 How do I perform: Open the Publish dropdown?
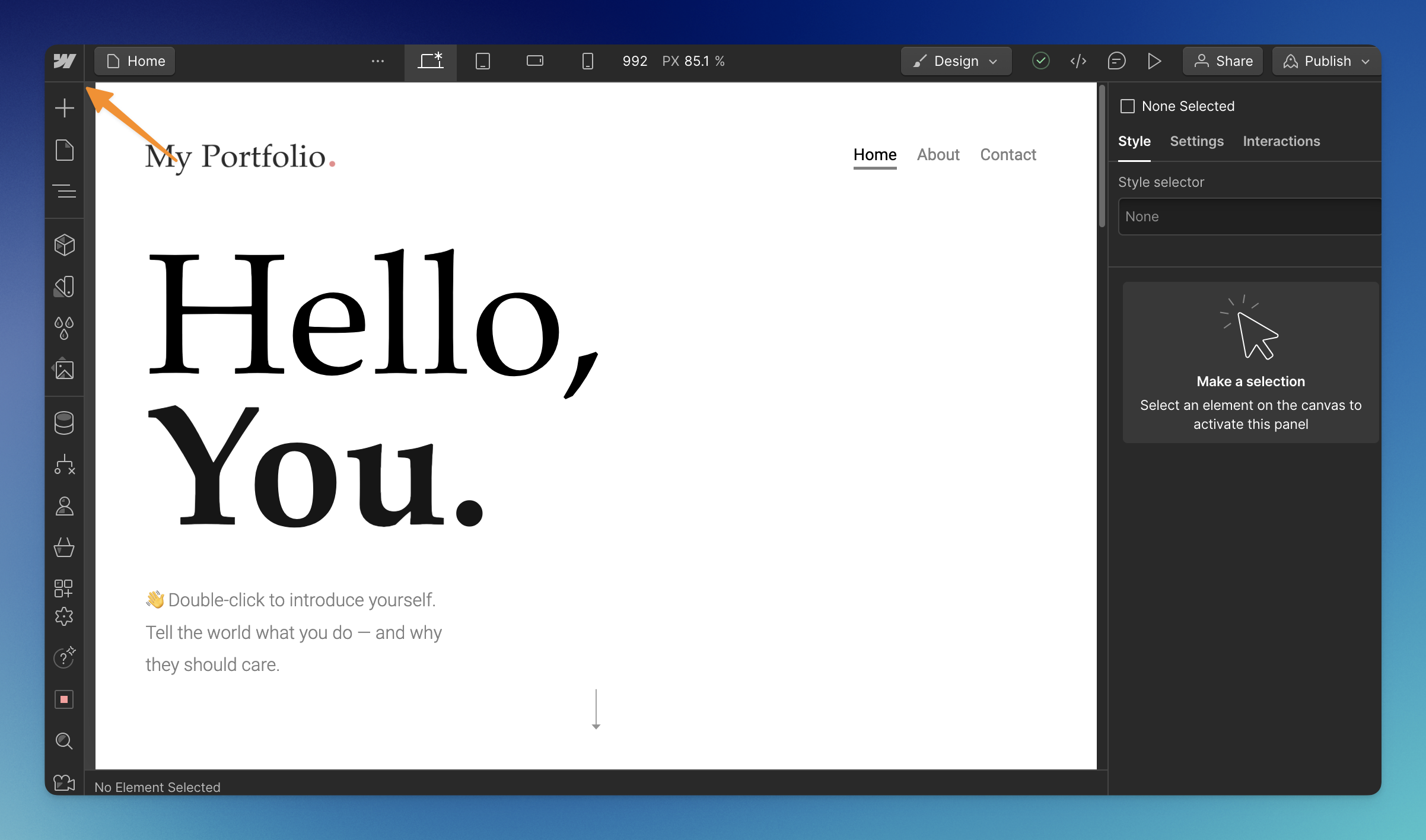pos(1326,61)
